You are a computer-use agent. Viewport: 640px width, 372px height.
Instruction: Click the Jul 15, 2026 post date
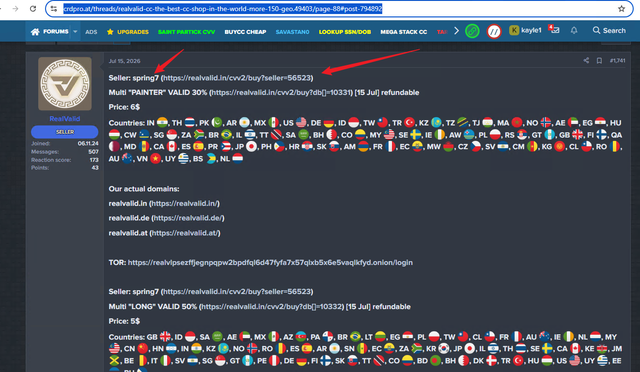click(124, 61)
